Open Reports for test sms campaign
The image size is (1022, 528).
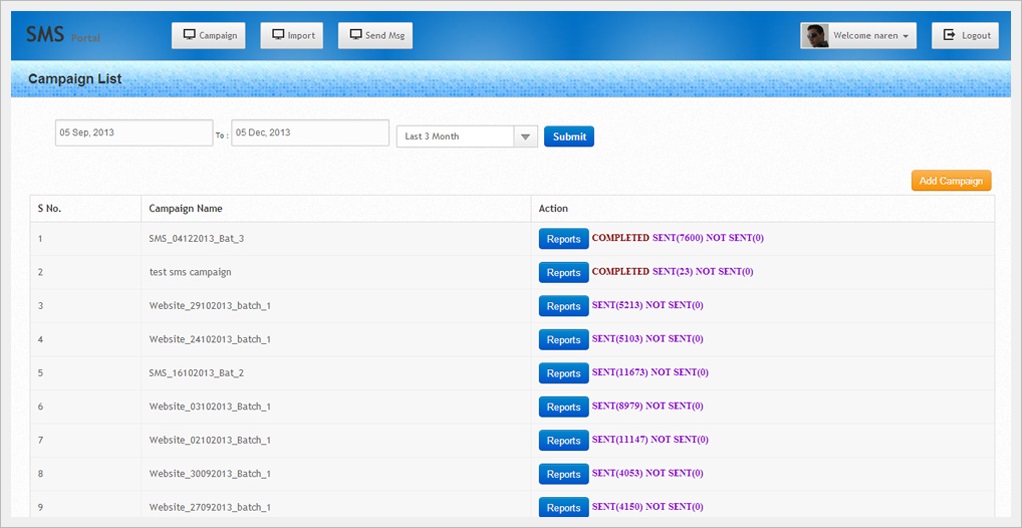pyautogui.click(x=563, y=272)
